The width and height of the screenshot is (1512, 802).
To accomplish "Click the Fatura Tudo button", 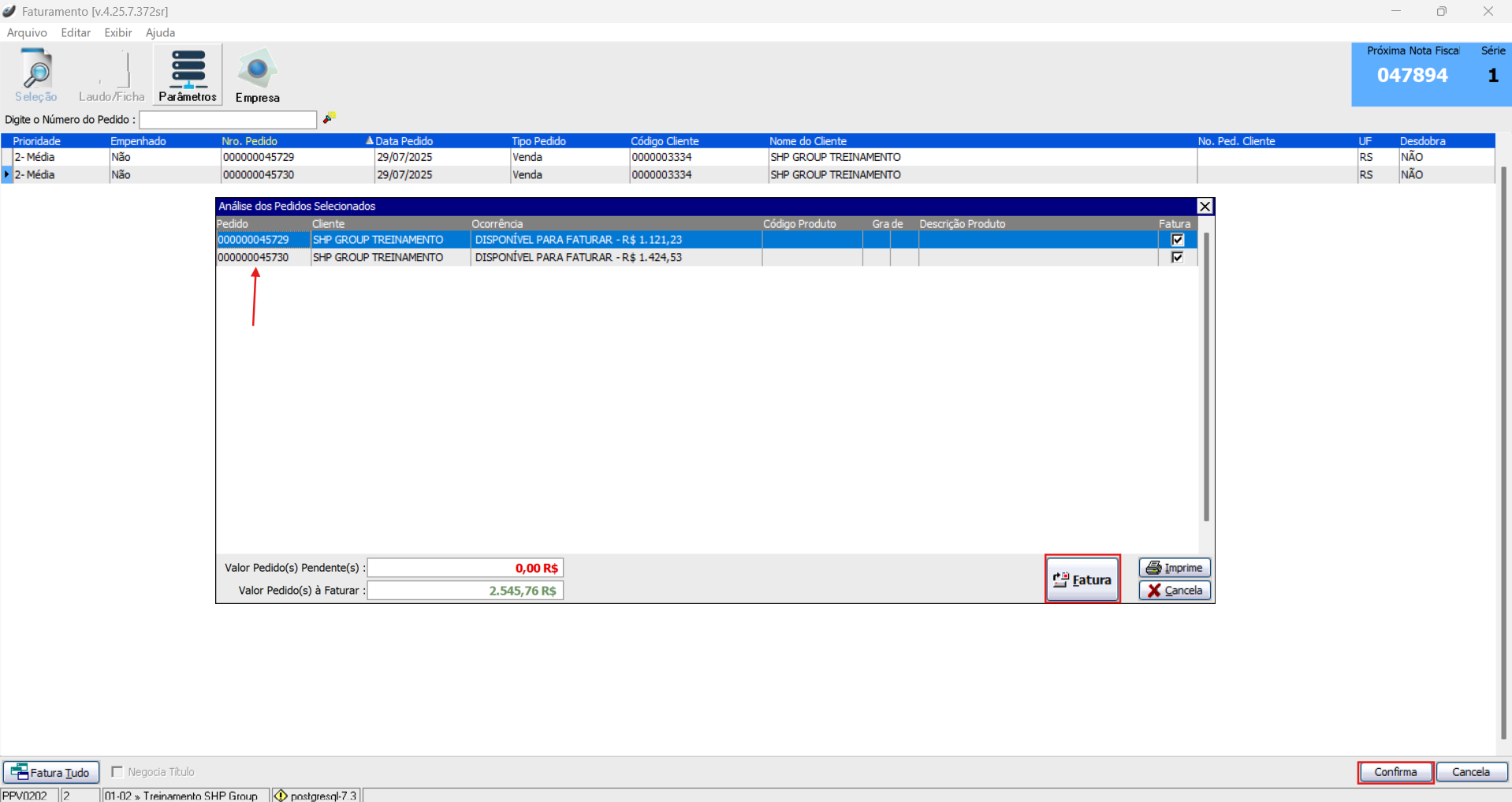I will point(52,772).
